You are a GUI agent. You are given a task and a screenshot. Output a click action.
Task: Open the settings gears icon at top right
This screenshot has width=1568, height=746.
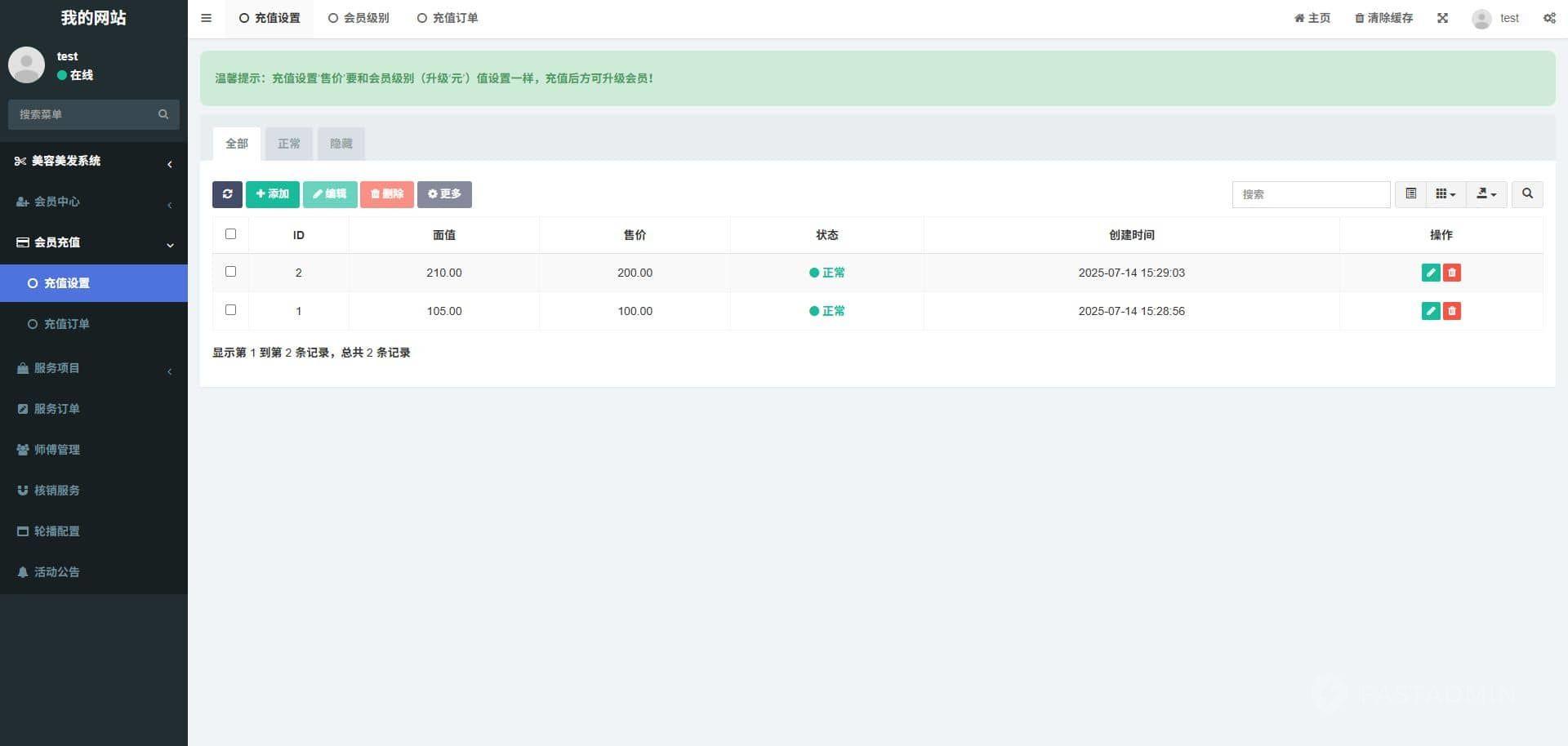pyautogui.click(x=1548, y=18)
